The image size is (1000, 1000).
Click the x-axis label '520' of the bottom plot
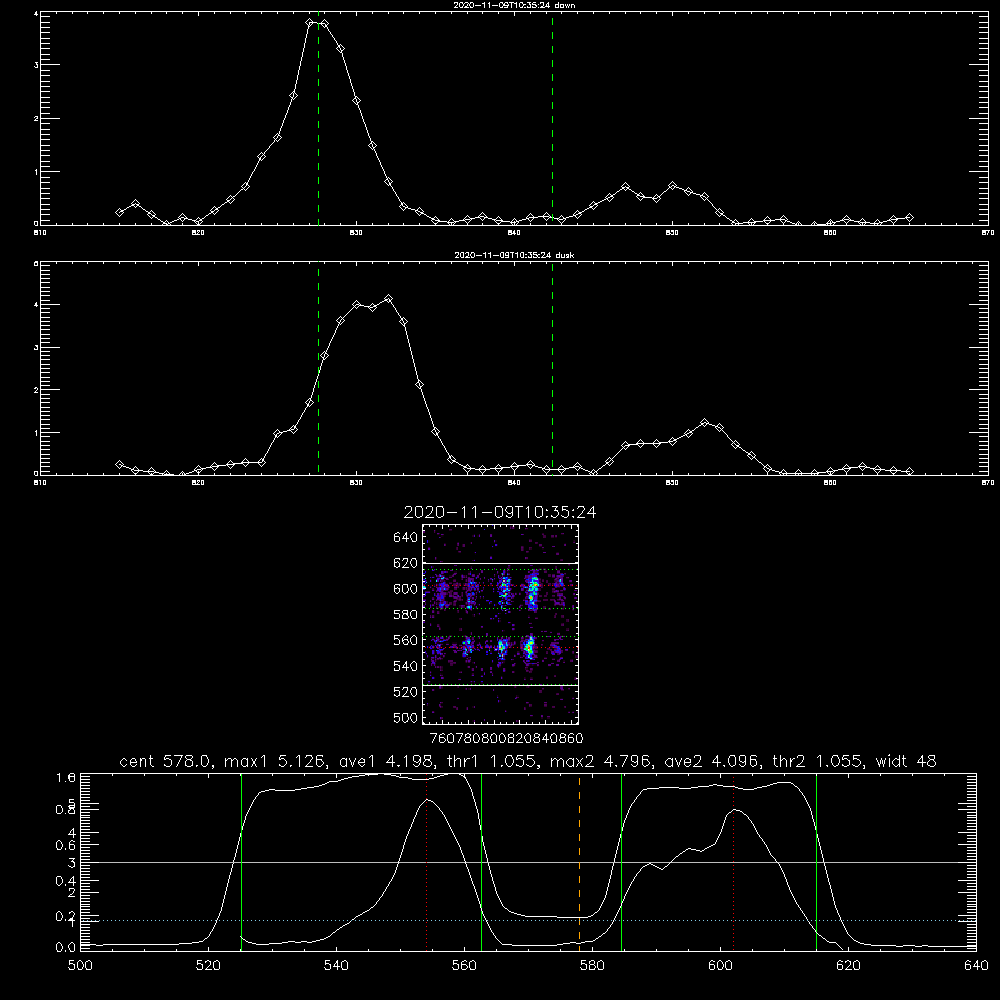pos(209,966)
